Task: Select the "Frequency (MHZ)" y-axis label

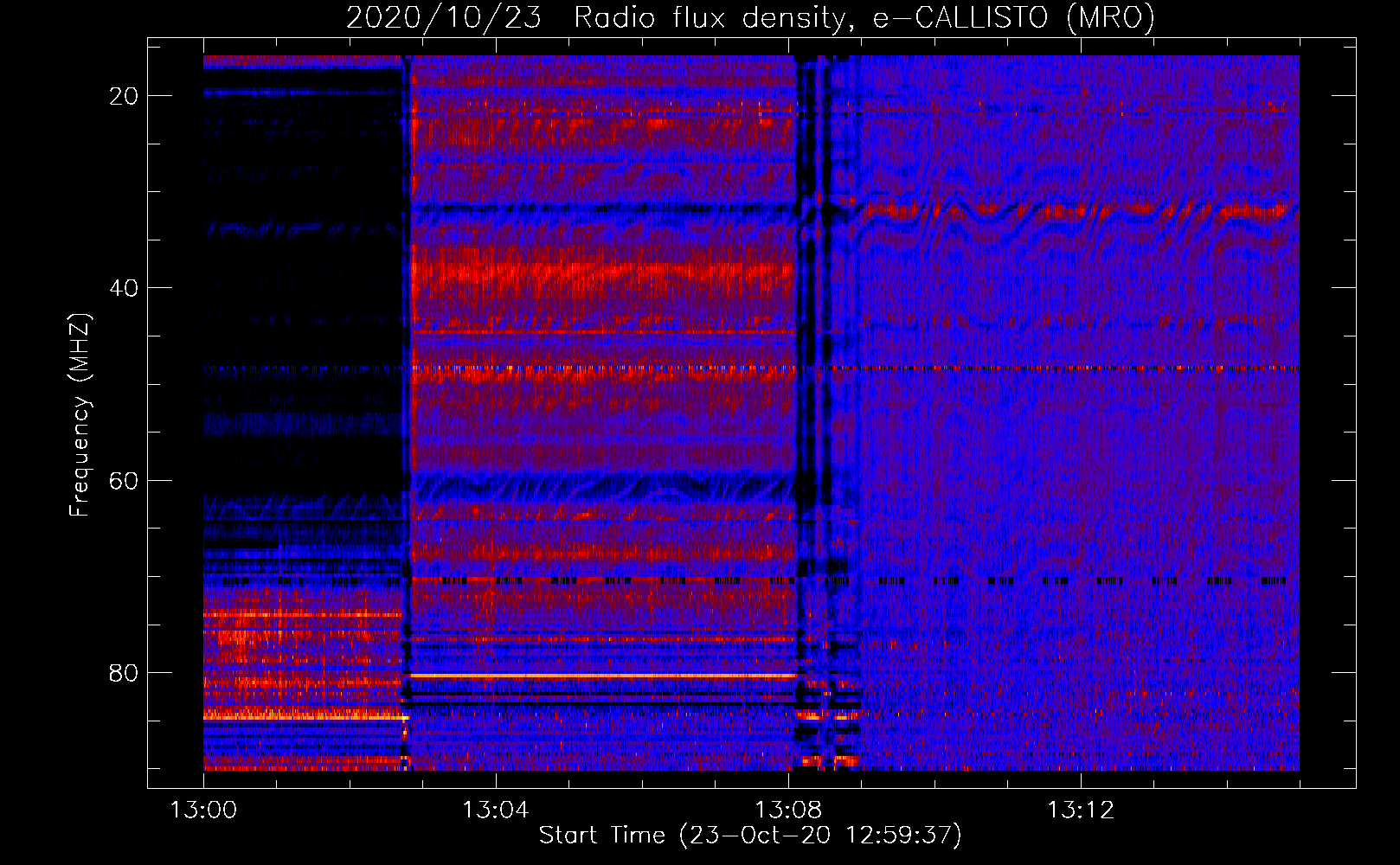Action: (80, 415)
